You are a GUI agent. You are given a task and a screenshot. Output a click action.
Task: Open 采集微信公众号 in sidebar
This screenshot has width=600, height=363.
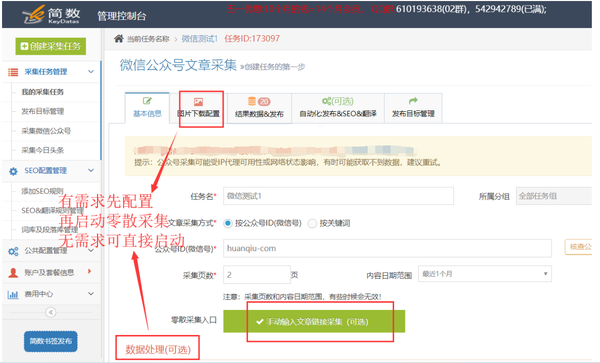[46, 131]
